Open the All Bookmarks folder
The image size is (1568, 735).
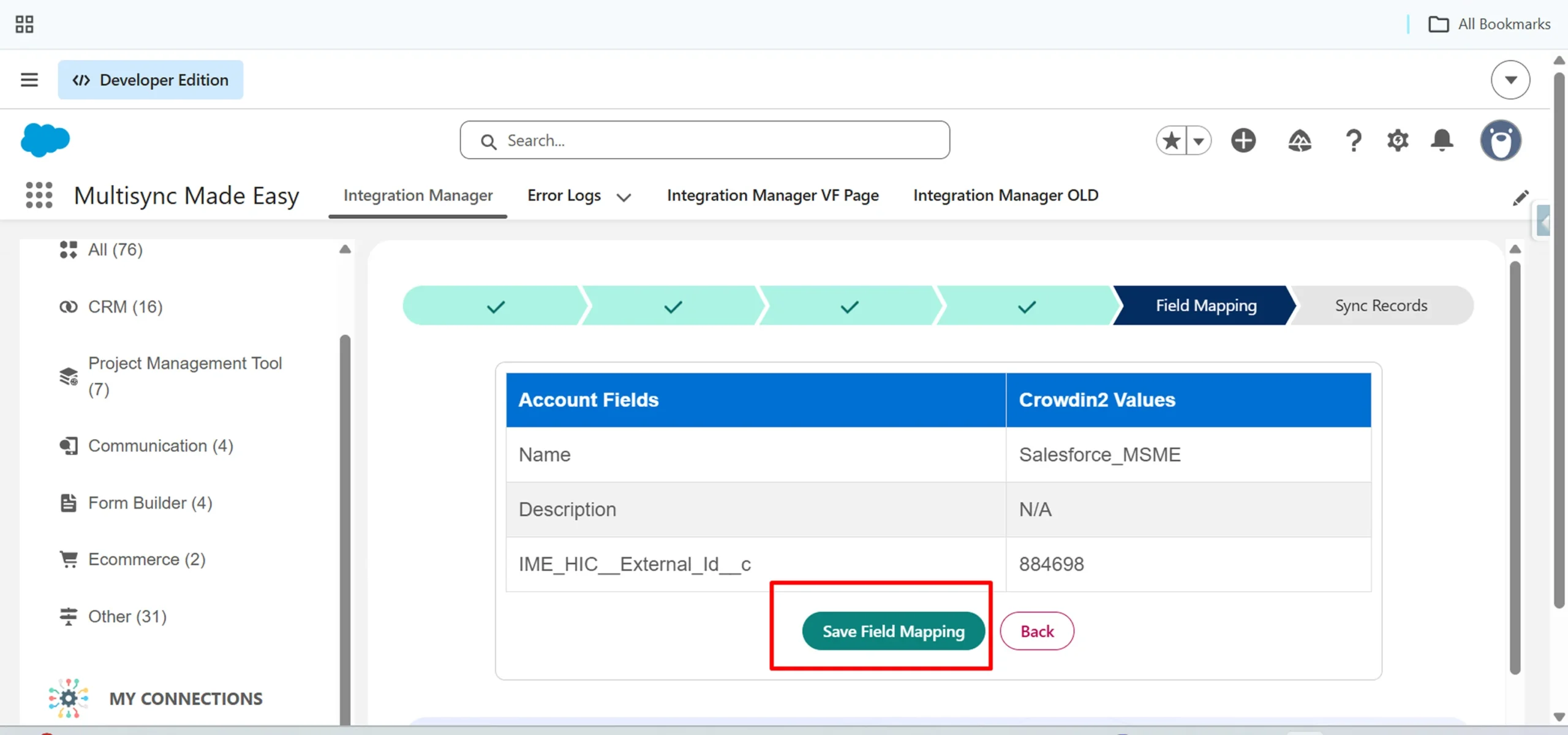click(x=1489, y=24)
